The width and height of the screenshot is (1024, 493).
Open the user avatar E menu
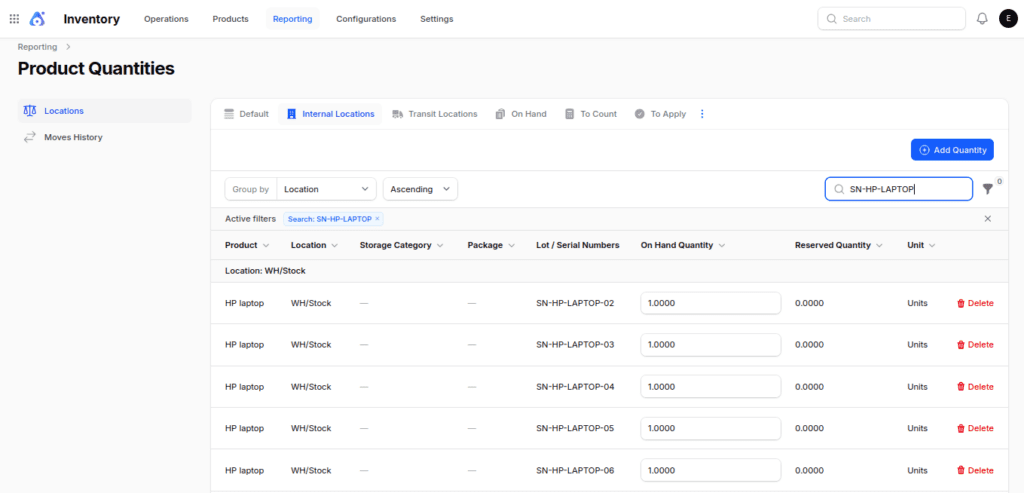(x=1008, y=19)
